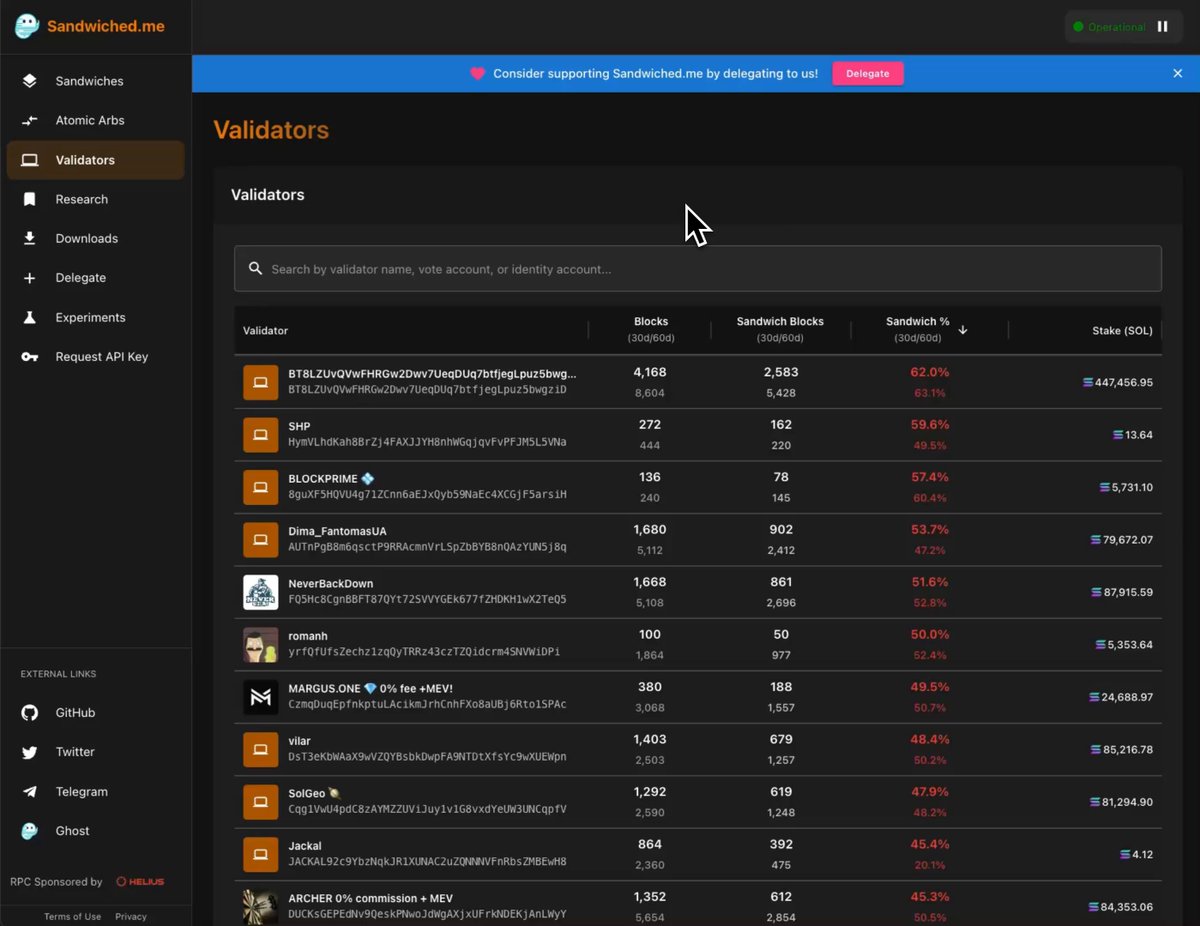Open the Helius sponsor logo

tap(140, 882)
